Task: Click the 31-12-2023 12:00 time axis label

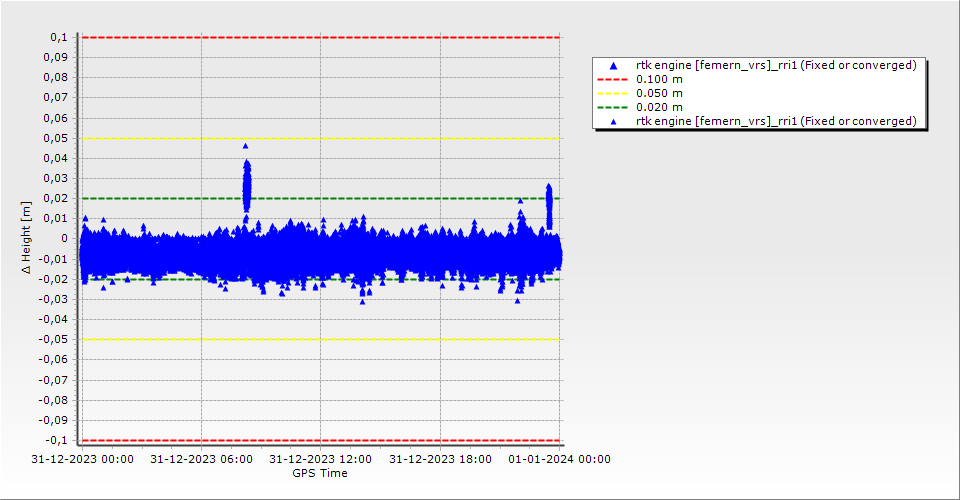Action: tap(321, 459)
